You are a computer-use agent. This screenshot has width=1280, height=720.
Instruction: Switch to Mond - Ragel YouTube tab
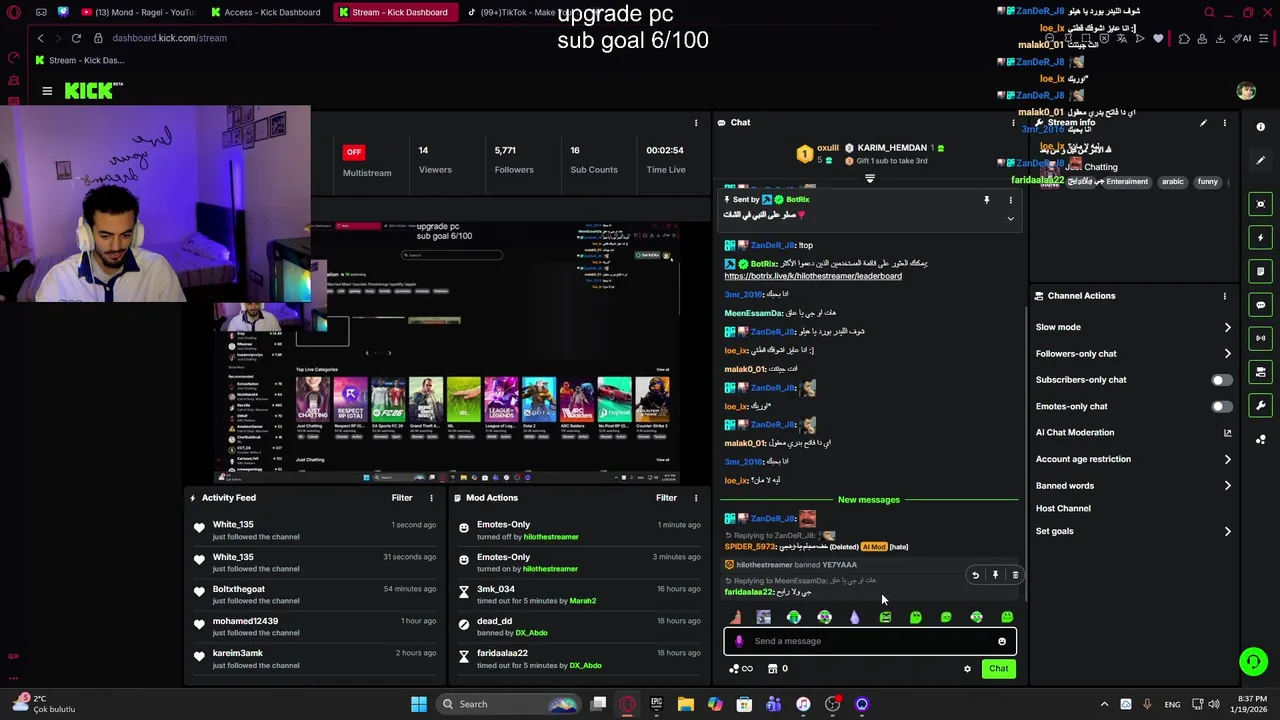137,13
